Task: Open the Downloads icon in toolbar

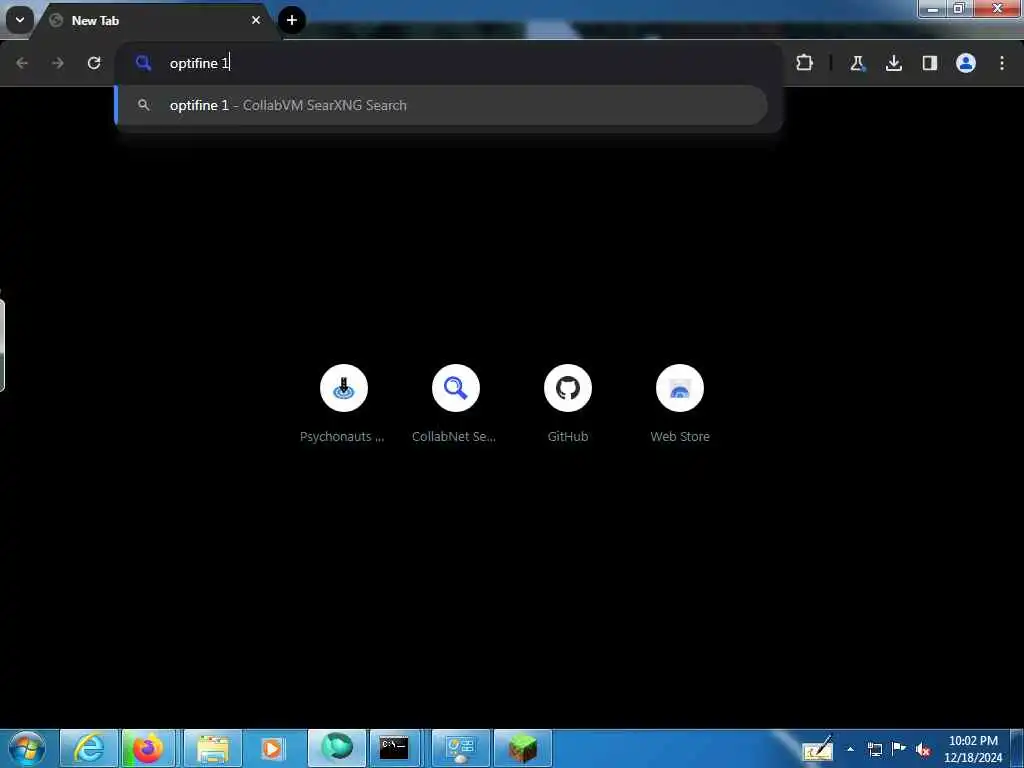Action: [893, 63]
